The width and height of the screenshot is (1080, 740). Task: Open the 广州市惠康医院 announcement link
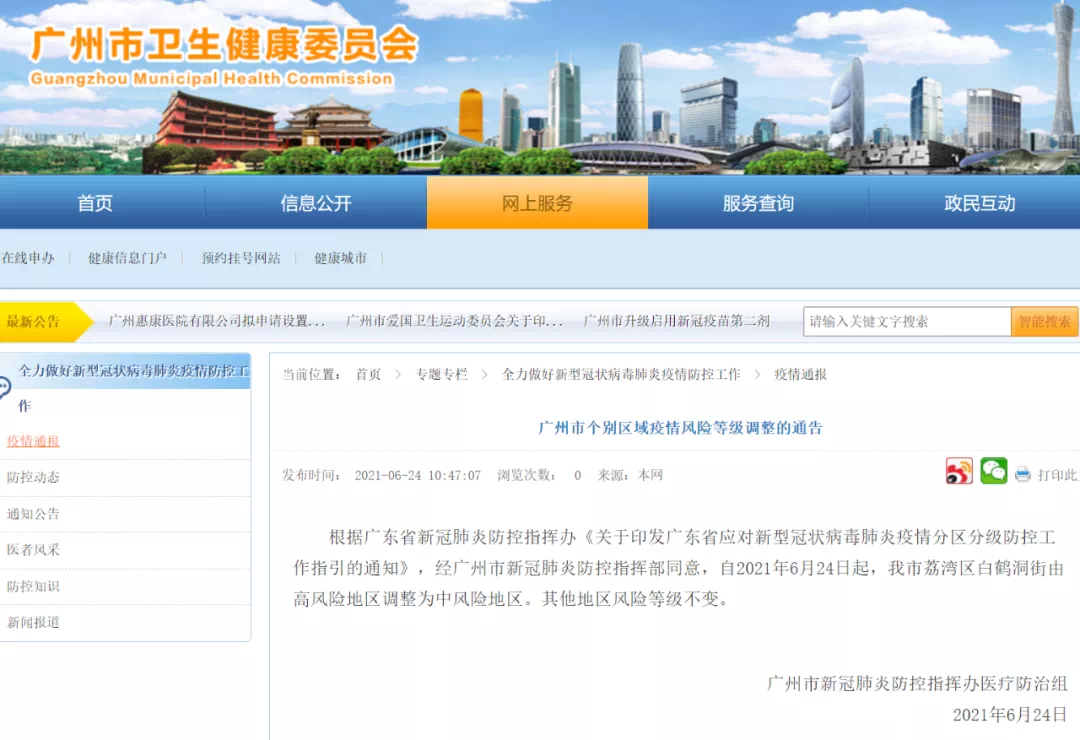217,322
